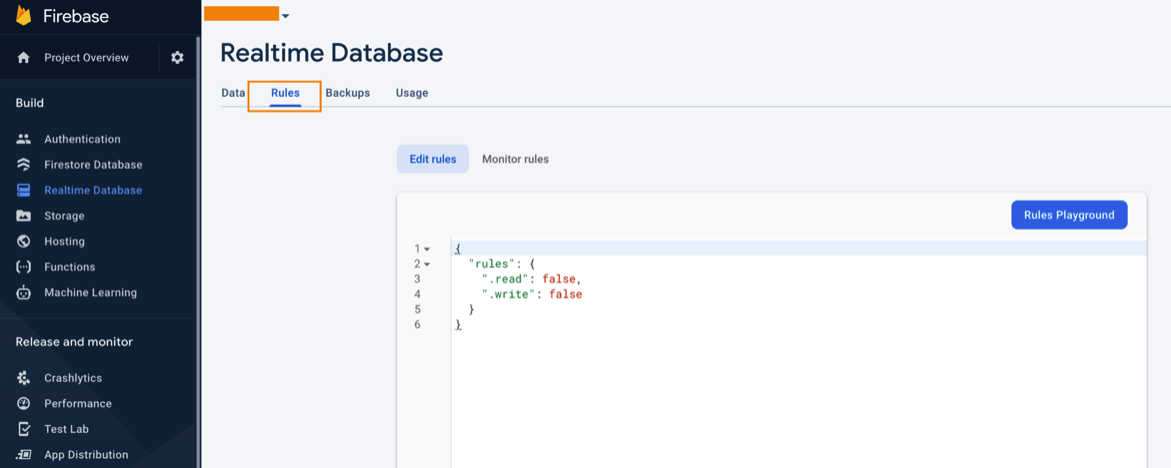Click line number 6 in the gutter
Image resolution: width=1171 pixels, height=468 pixels.
coord(417,325)
